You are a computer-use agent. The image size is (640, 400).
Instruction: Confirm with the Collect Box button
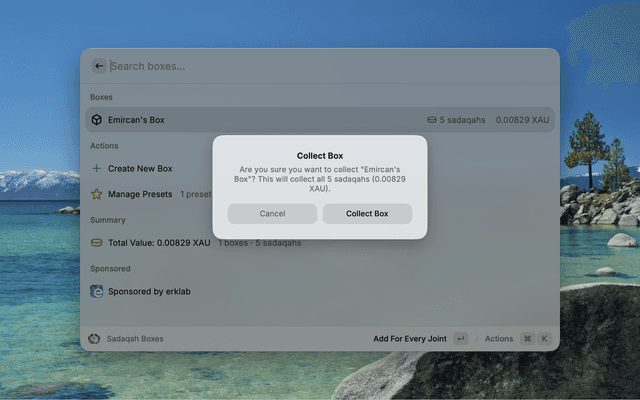[367, 214]
